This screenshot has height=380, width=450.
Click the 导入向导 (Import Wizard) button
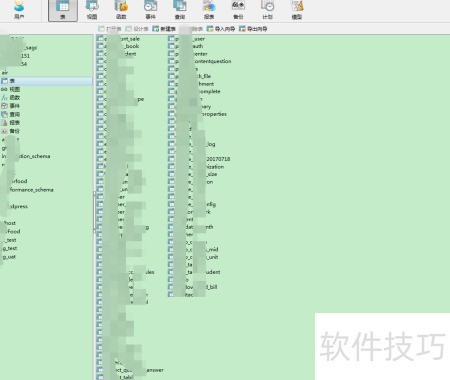point(221,29)
